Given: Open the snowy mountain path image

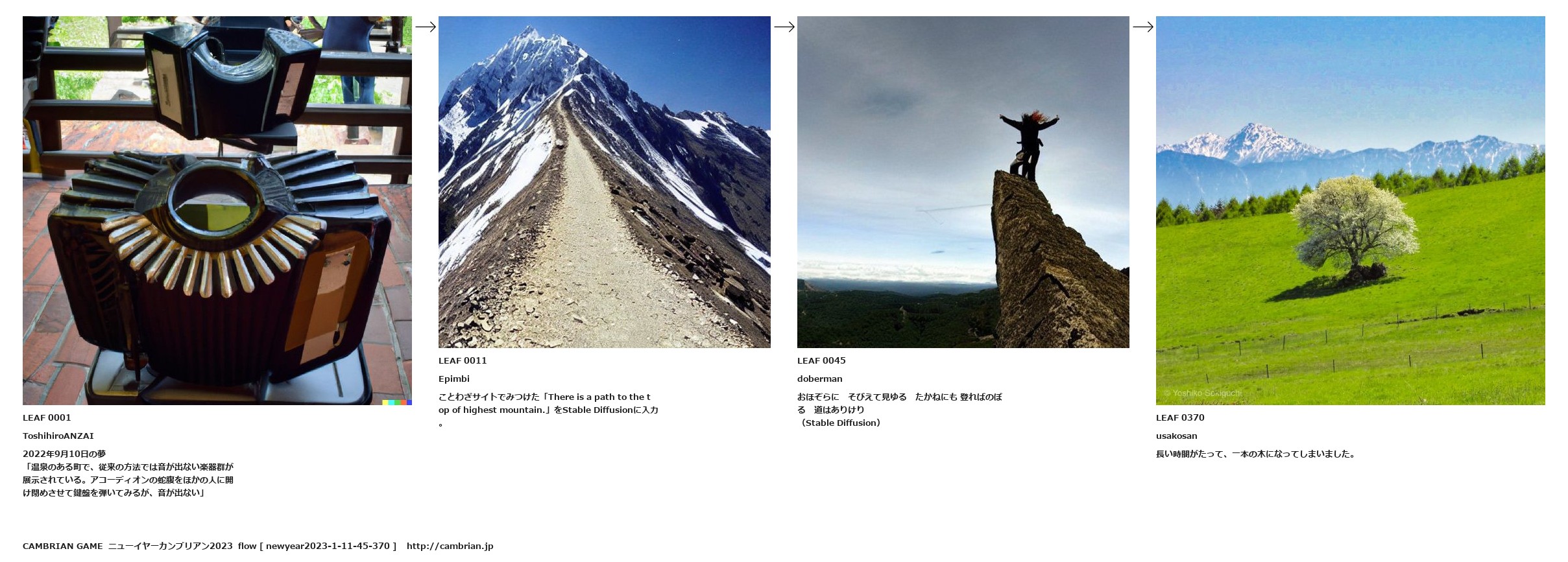Looking at the screenshot, I should [605, 182].
